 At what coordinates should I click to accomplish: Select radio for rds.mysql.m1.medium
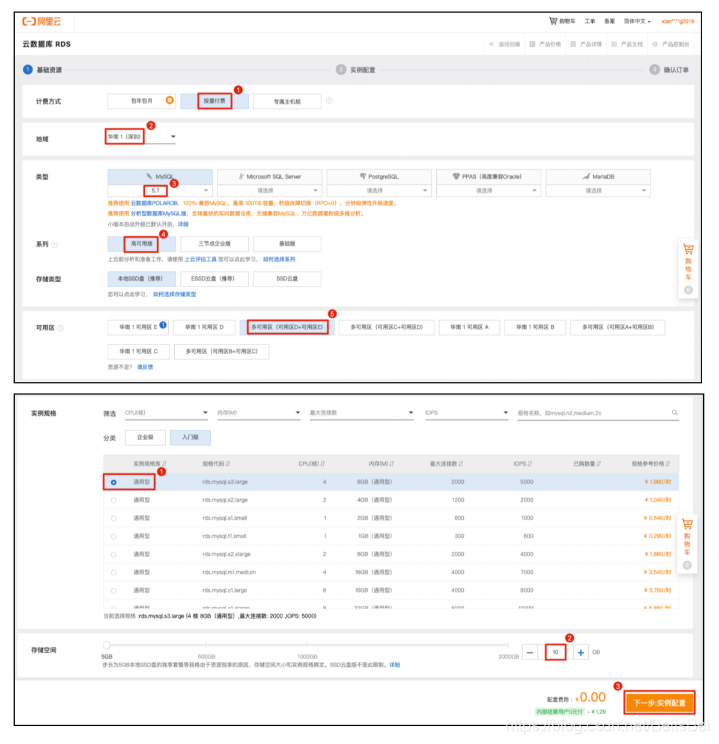113,572
